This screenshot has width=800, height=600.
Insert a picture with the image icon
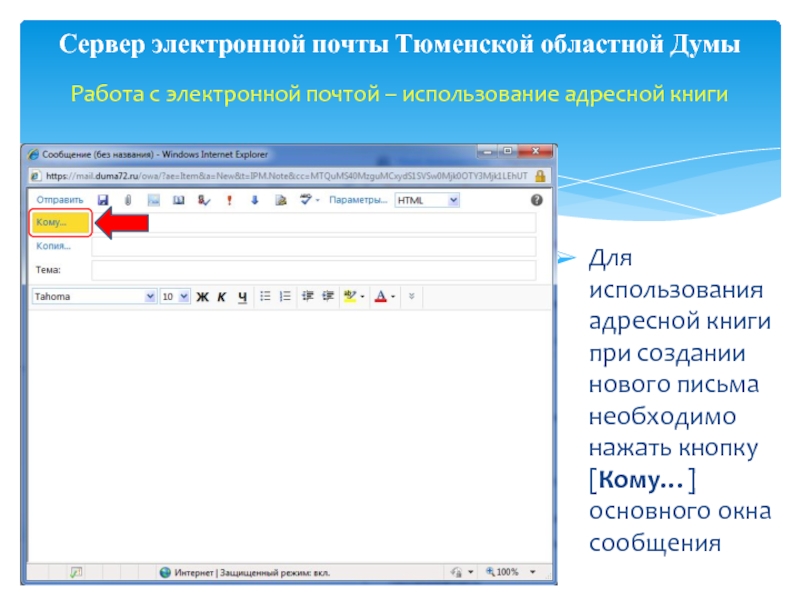[x=154, y=200]
